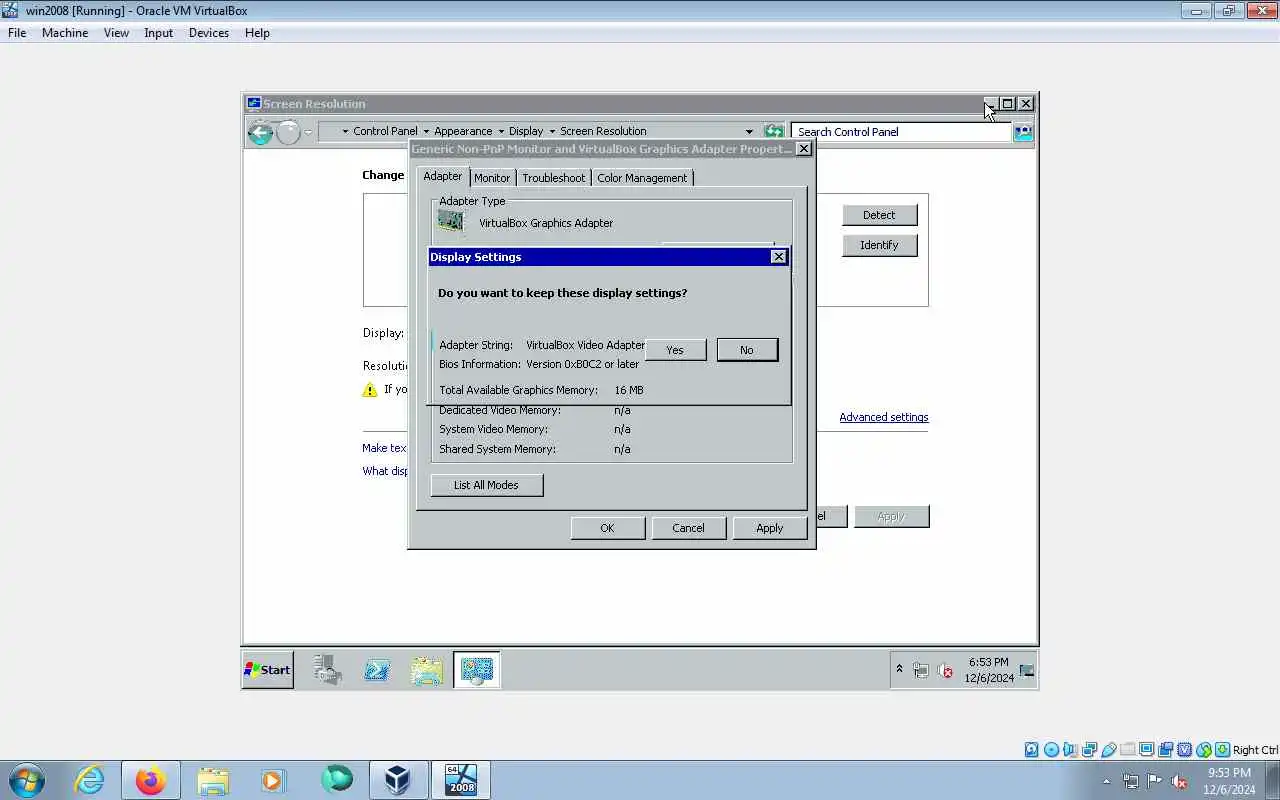The width and height of the screenshot is (1280, 800).
Task: Select the Adapter tab
Action: click(442, 176)
